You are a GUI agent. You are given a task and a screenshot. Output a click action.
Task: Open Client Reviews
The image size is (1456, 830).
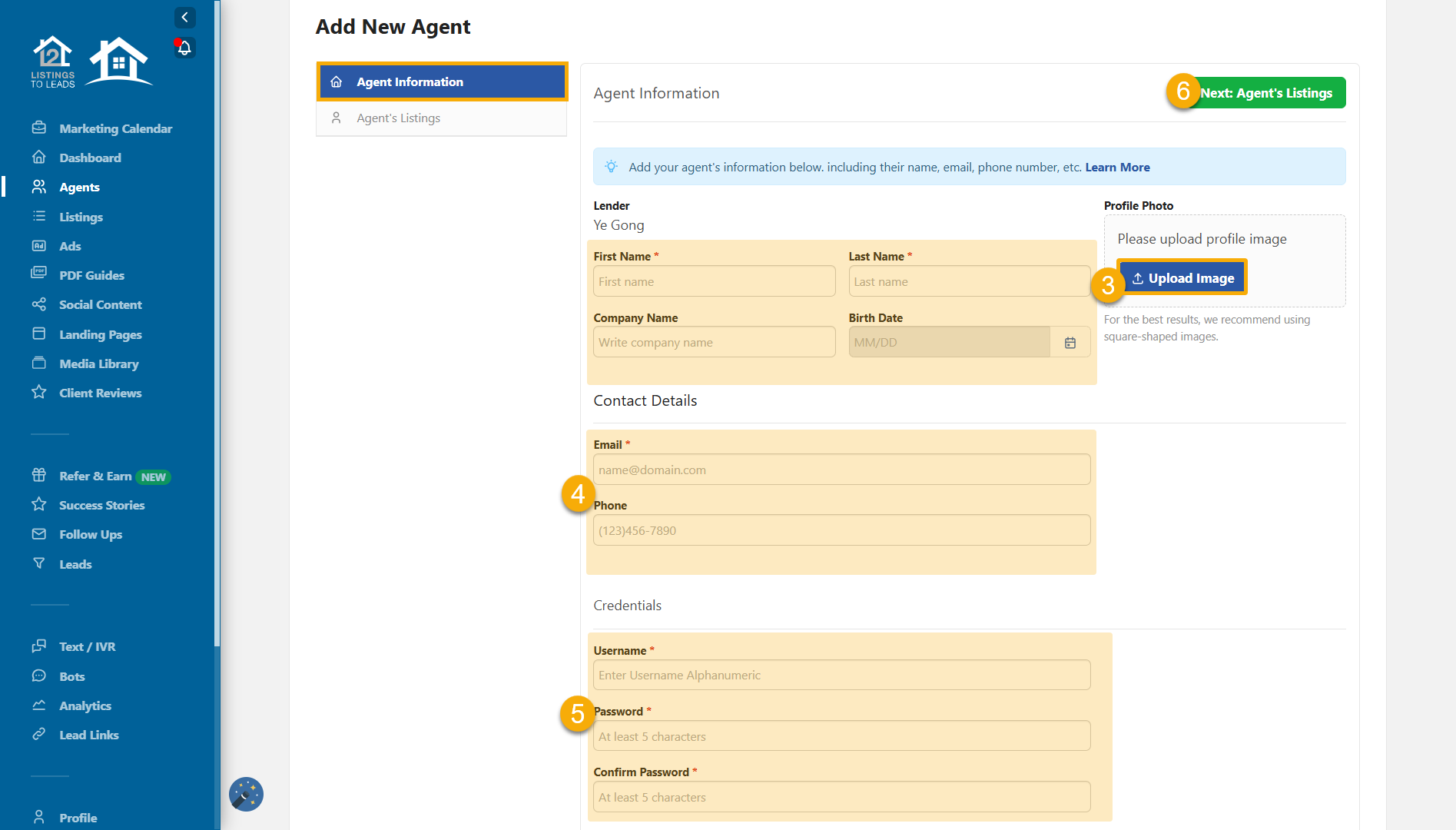101,393
